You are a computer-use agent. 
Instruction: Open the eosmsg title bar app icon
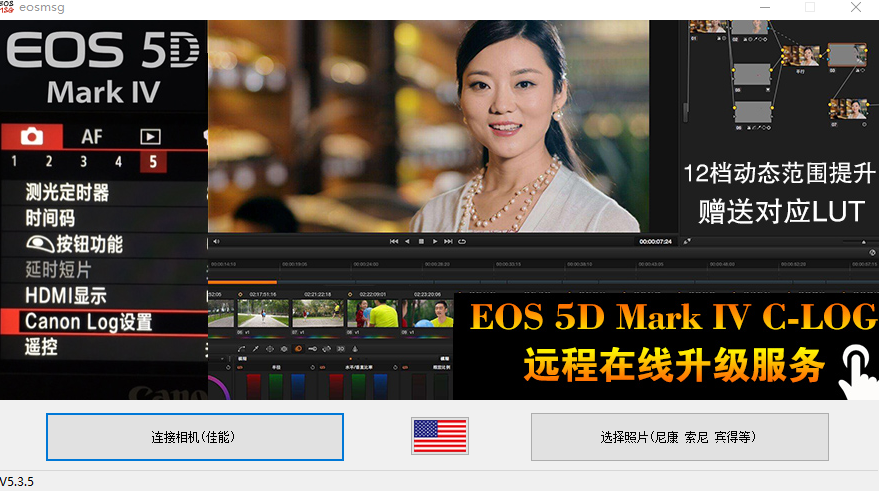[7, 7]
